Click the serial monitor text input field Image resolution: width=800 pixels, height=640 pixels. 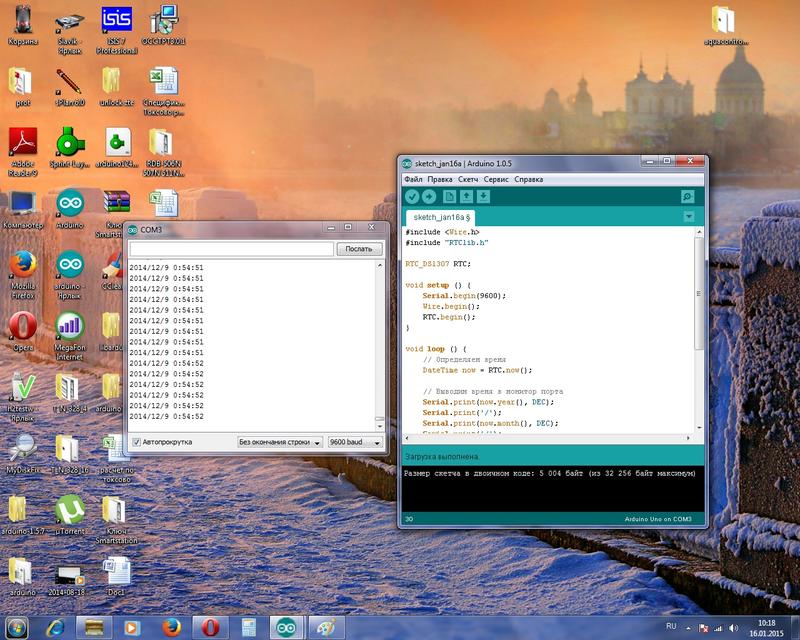pyautogui.click(x=230, y=249)
